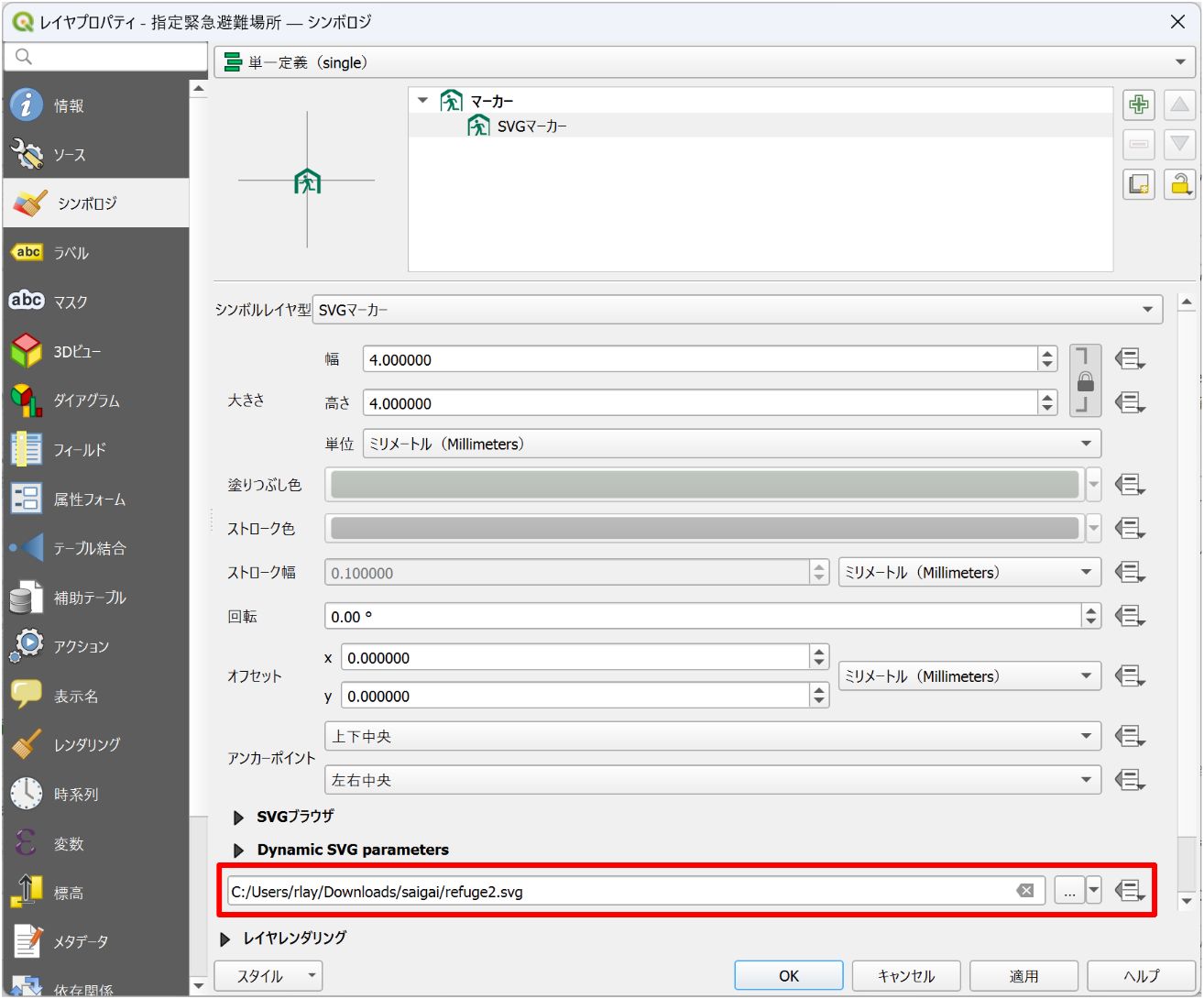The height and width of the screenshot is (999, 1204).
Task: Open data-defined override for height
Action: tap(1130, 402)
